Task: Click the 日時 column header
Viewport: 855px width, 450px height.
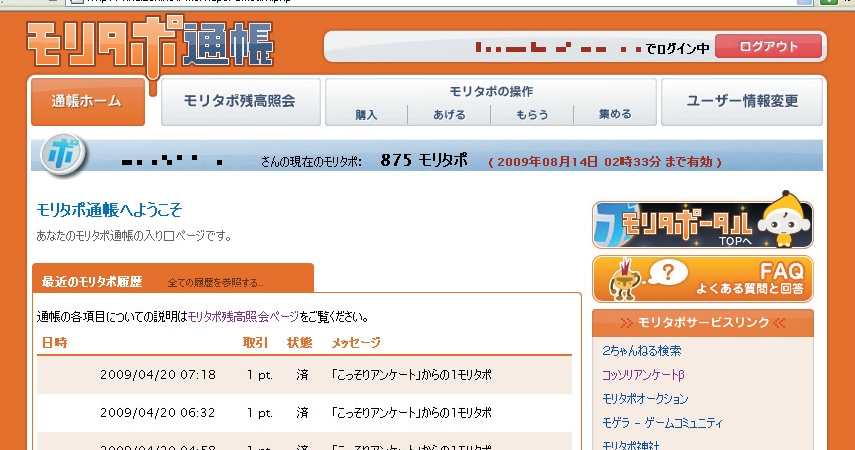Action: [55, 343]
